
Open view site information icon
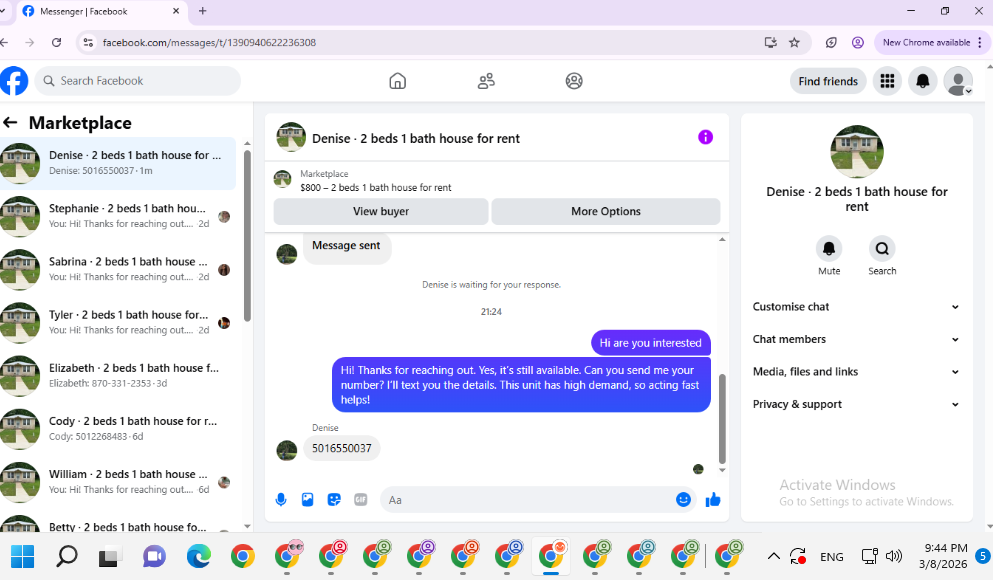click(x=89, y=42)
